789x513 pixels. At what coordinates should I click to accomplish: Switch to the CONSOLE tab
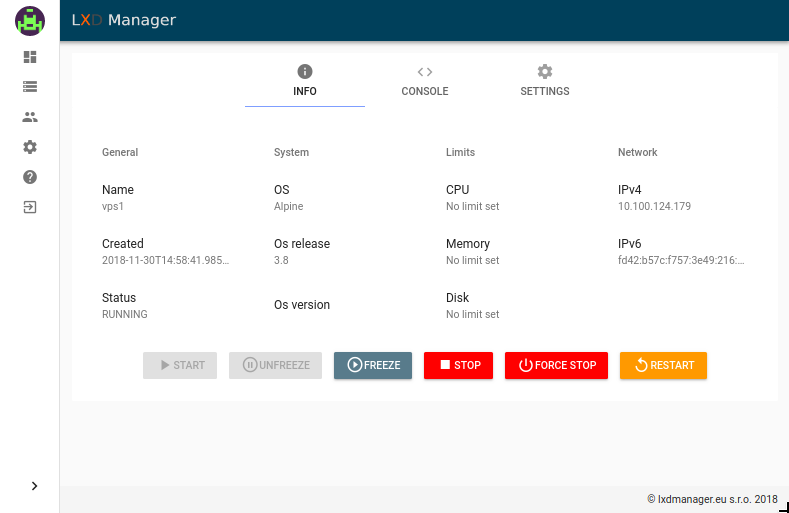pyautogui.click(x=425, y=82)
